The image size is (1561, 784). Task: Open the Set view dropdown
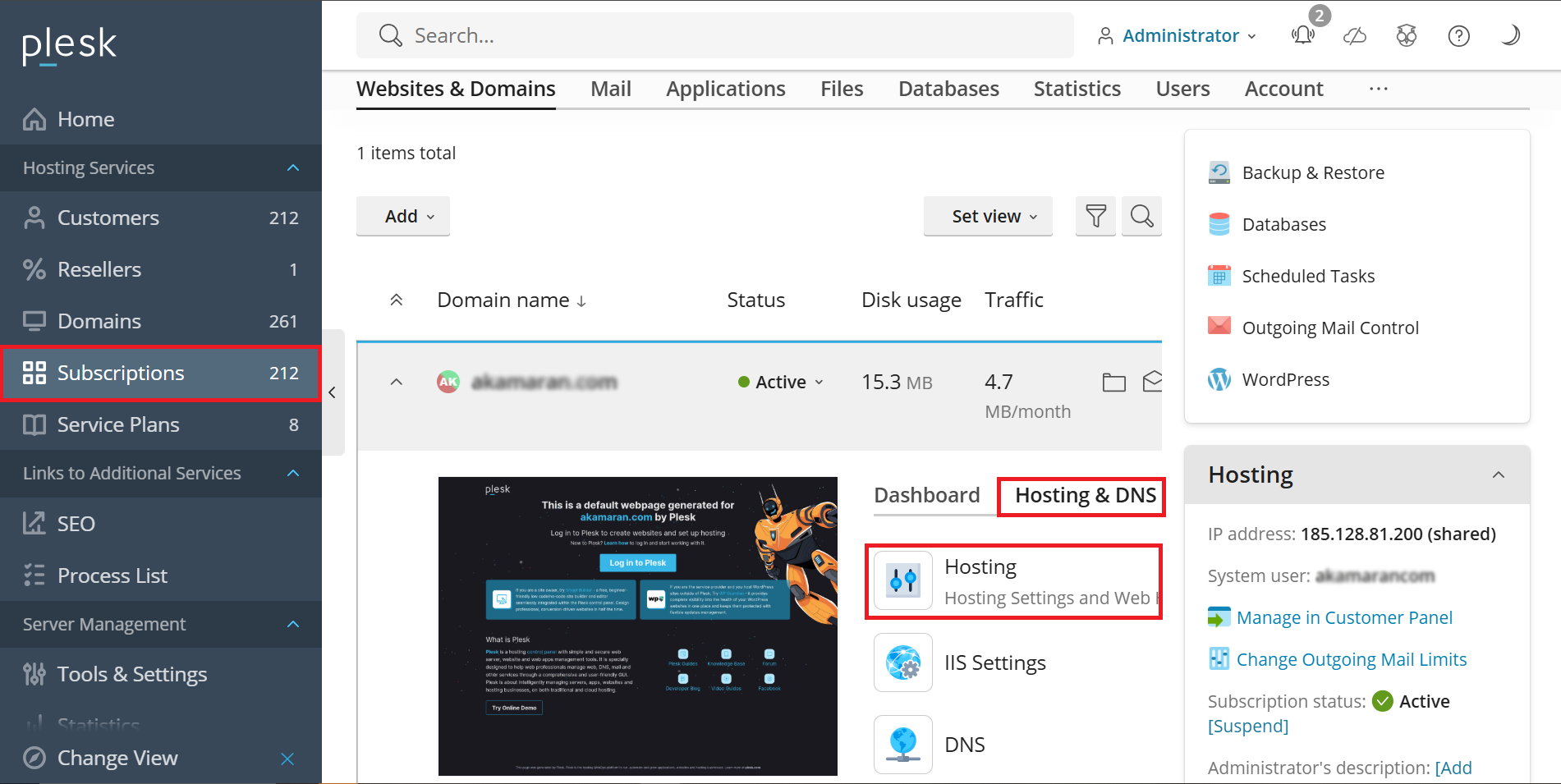(988, 216)
